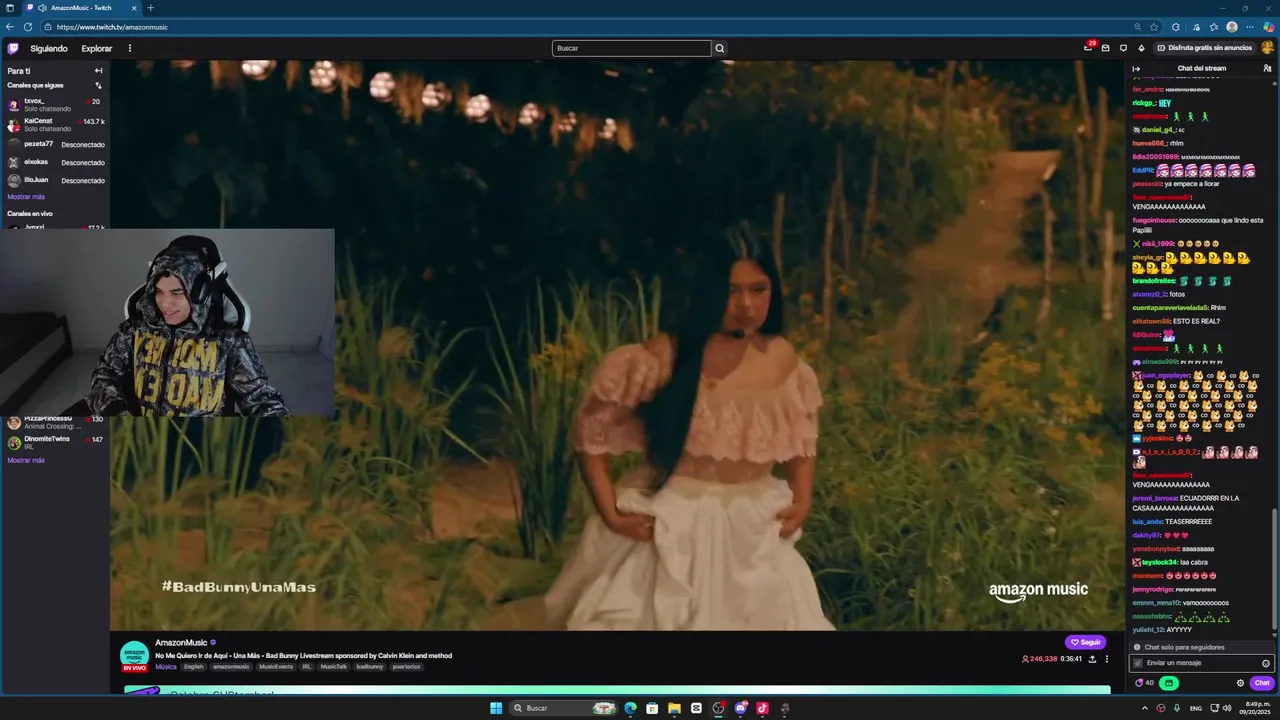Open the taskbar clock and date
The height and width of the screenshot is (720, 1280).
[x=1257, y=708]
